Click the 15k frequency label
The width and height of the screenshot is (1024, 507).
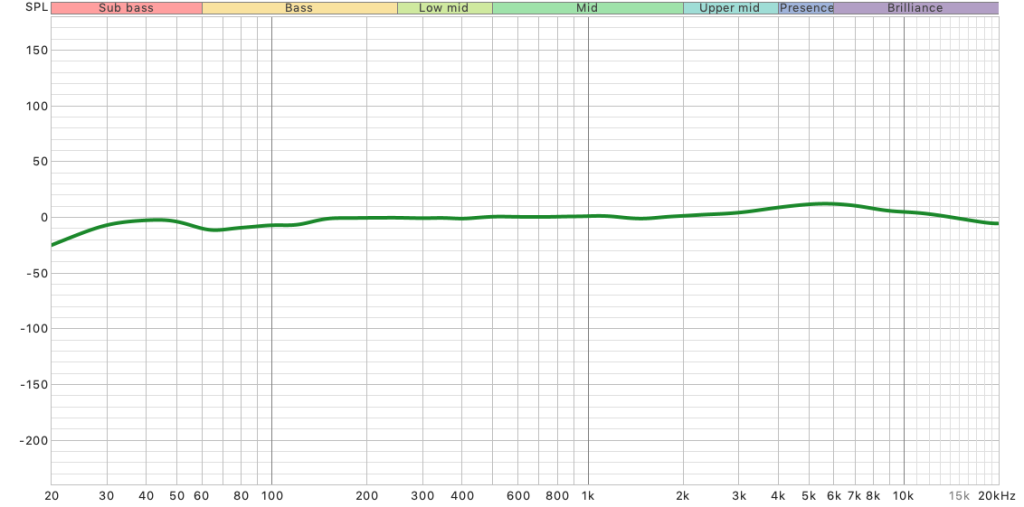pos(959,496)
